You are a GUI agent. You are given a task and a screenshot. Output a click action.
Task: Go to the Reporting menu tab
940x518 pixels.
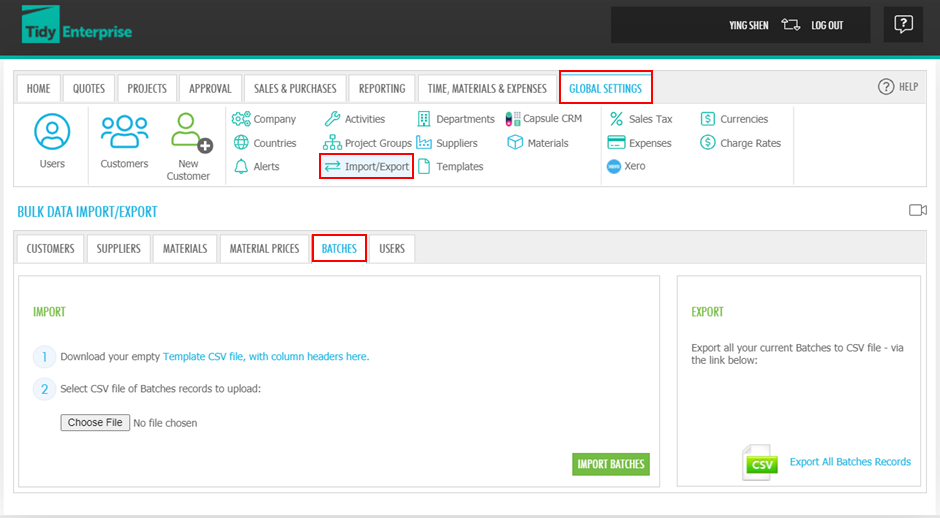pos(382,88)
